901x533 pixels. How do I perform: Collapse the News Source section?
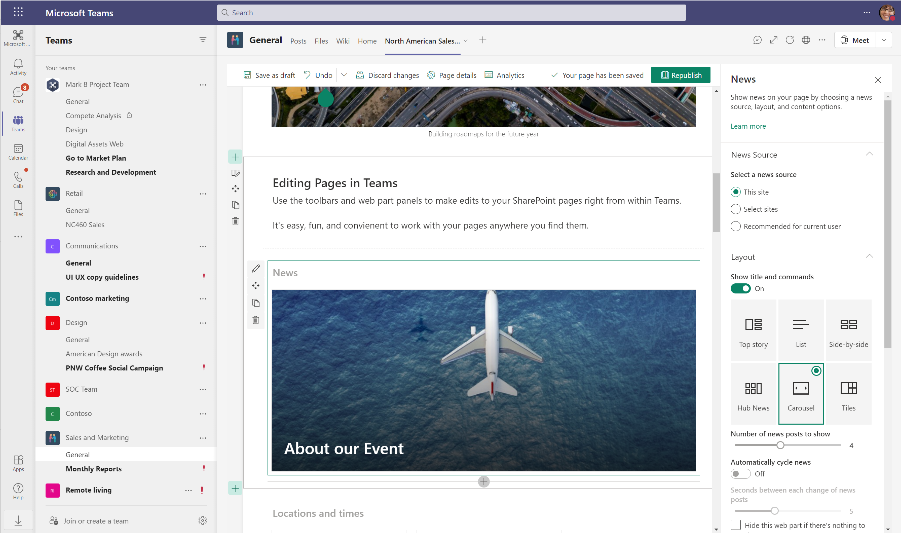pos(869,155)
